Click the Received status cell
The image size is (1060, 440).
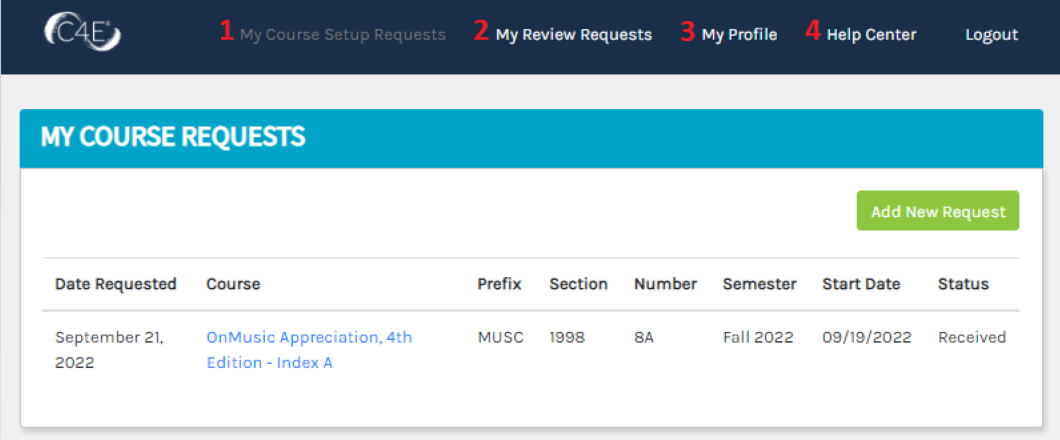[971, 337]
